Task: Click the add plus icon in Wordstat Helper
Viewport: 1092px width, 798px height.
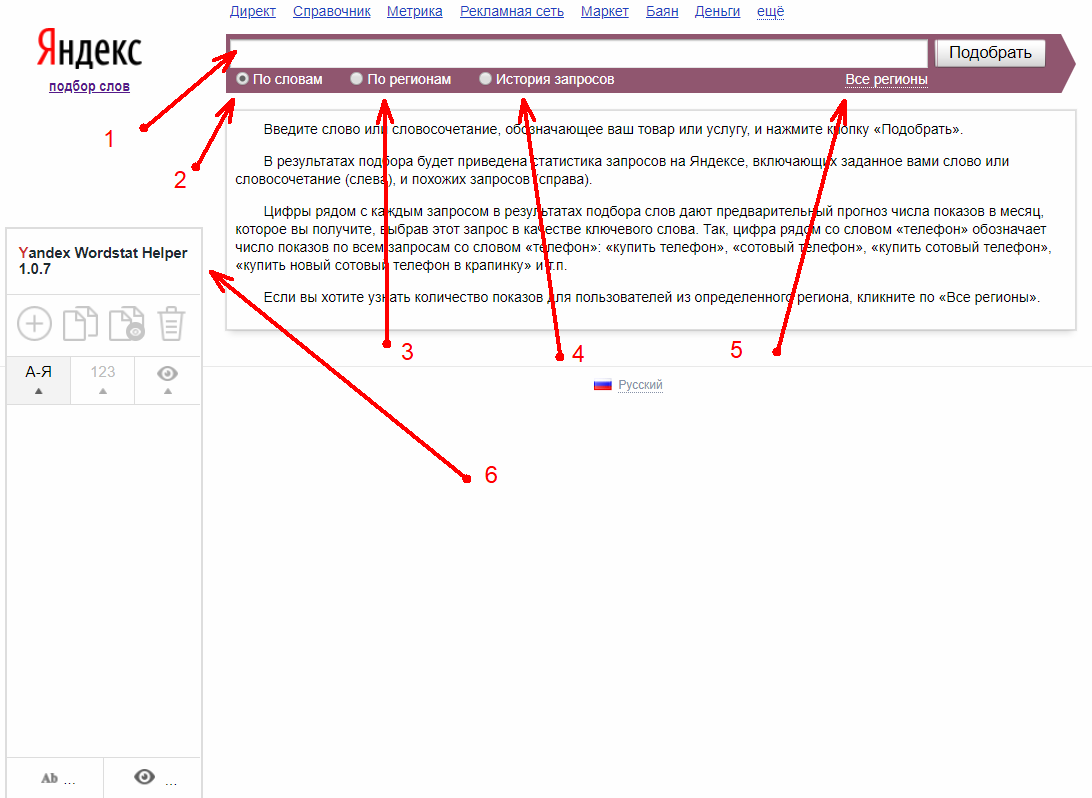Action: pos(34,324)
